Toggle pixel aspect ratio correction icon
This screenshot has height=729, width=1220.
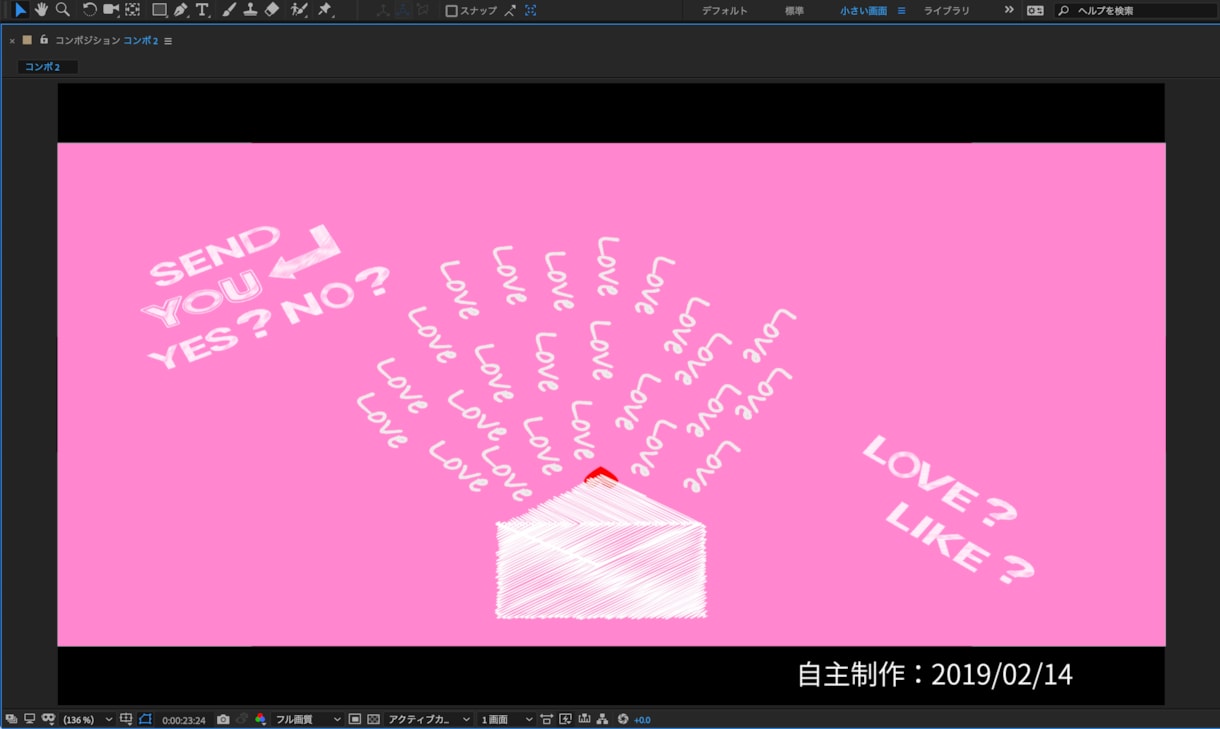click(546, 719)
